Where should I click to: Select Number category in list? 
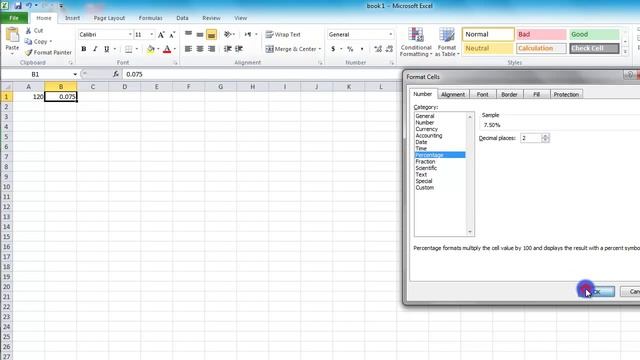[424, 122]
